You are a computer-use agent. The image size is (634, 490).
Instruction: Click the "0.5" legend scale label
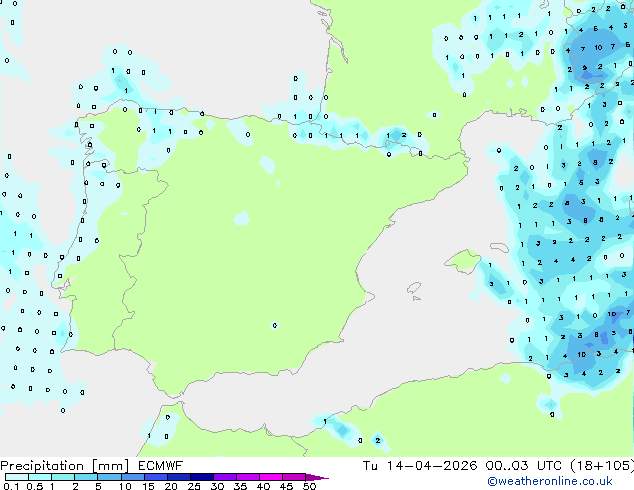(35, 486)
